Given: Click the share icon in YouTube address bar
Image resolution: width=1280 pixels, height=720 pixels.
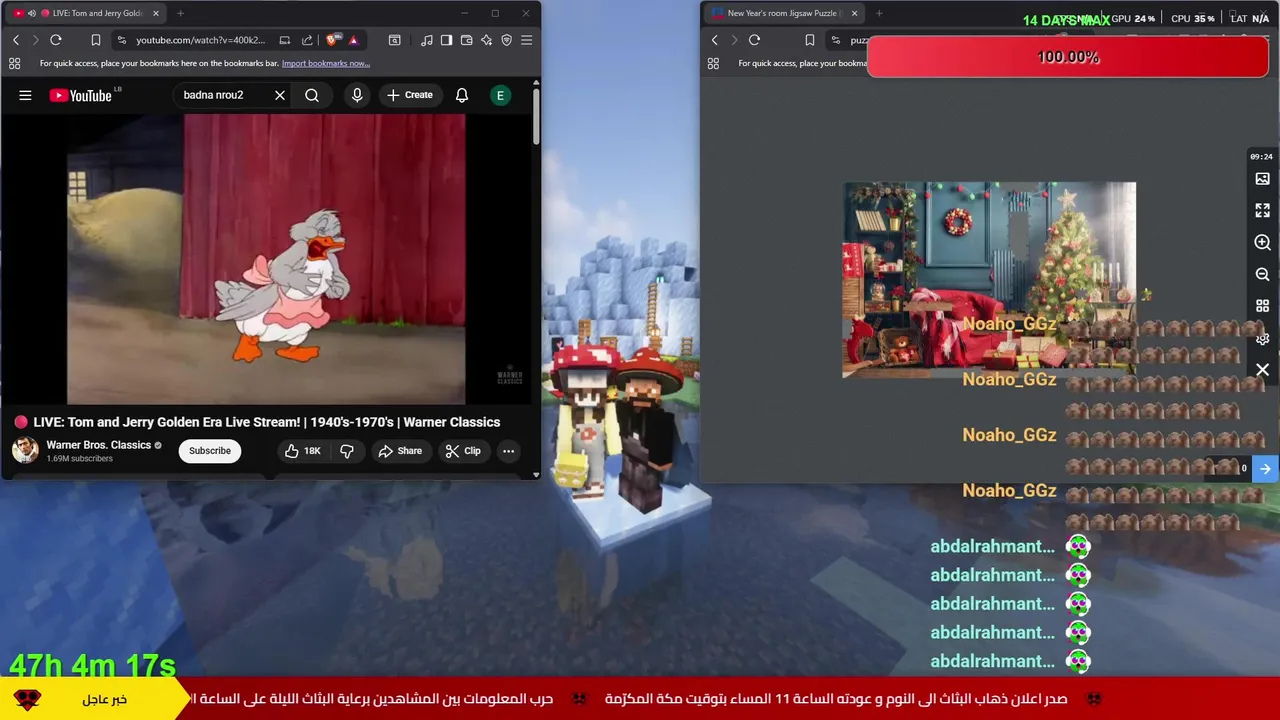Looking at the screenshot, I should [x=307, y=40].
